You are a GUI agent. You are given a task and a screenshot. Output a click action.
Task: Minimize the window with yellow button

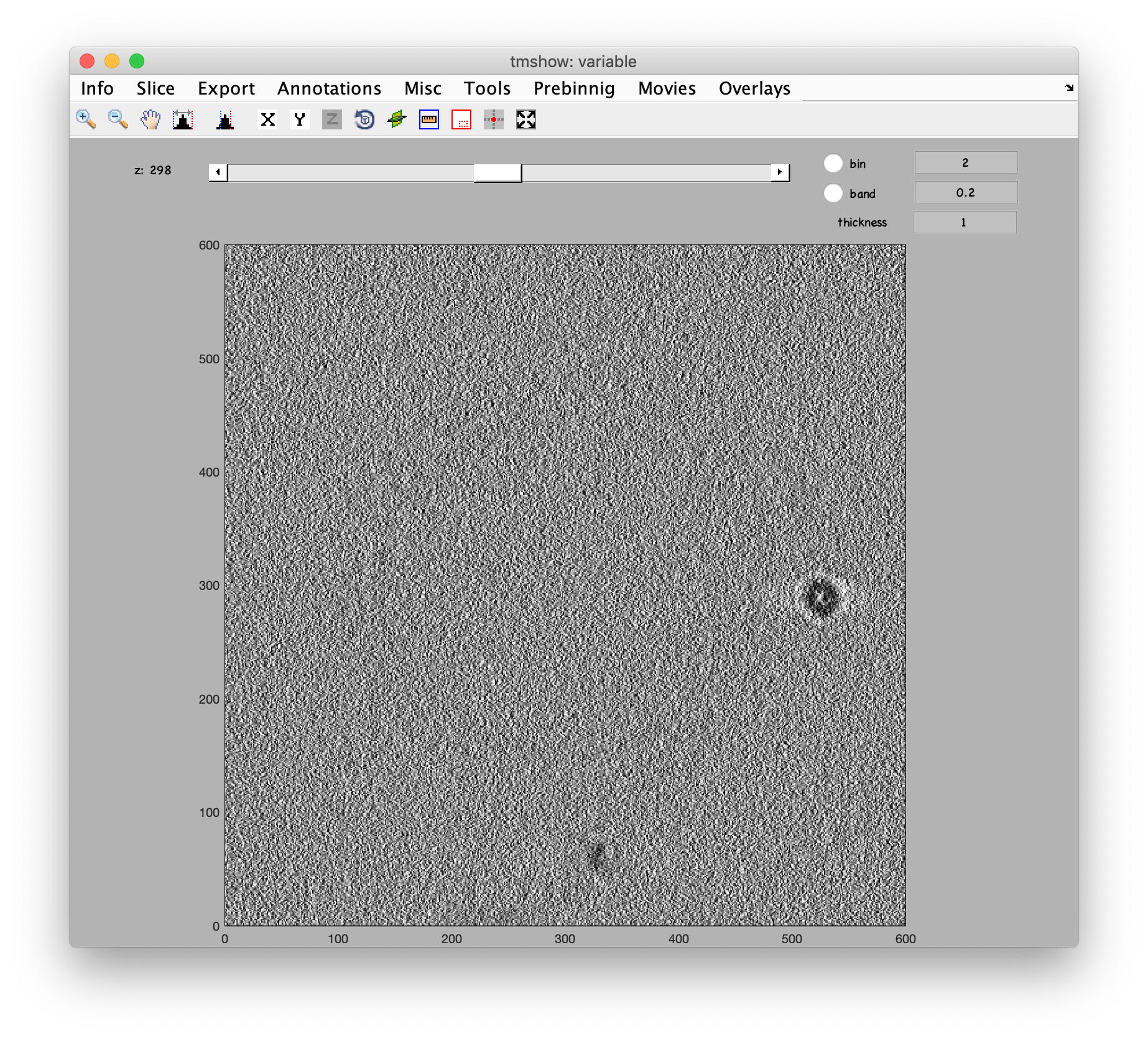click(x=112, y=61)
